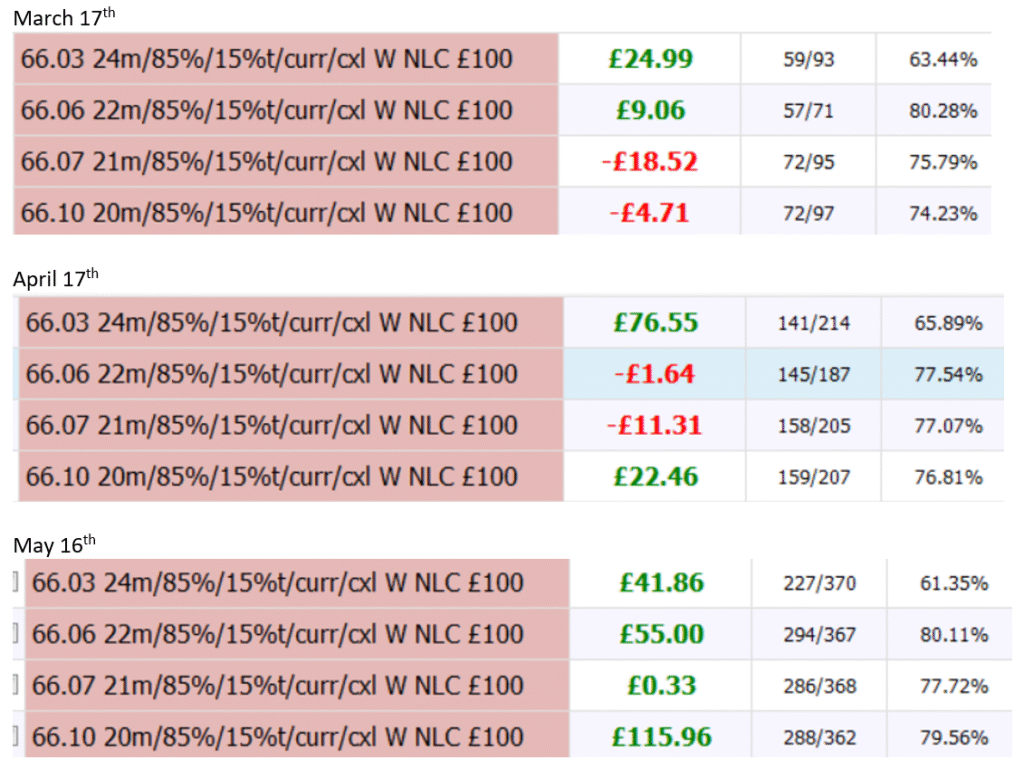This screenshot has height=779, width=1024.
Task: Select March 17th 66.03 24m strategy row
Action: (x=266, y=59)
